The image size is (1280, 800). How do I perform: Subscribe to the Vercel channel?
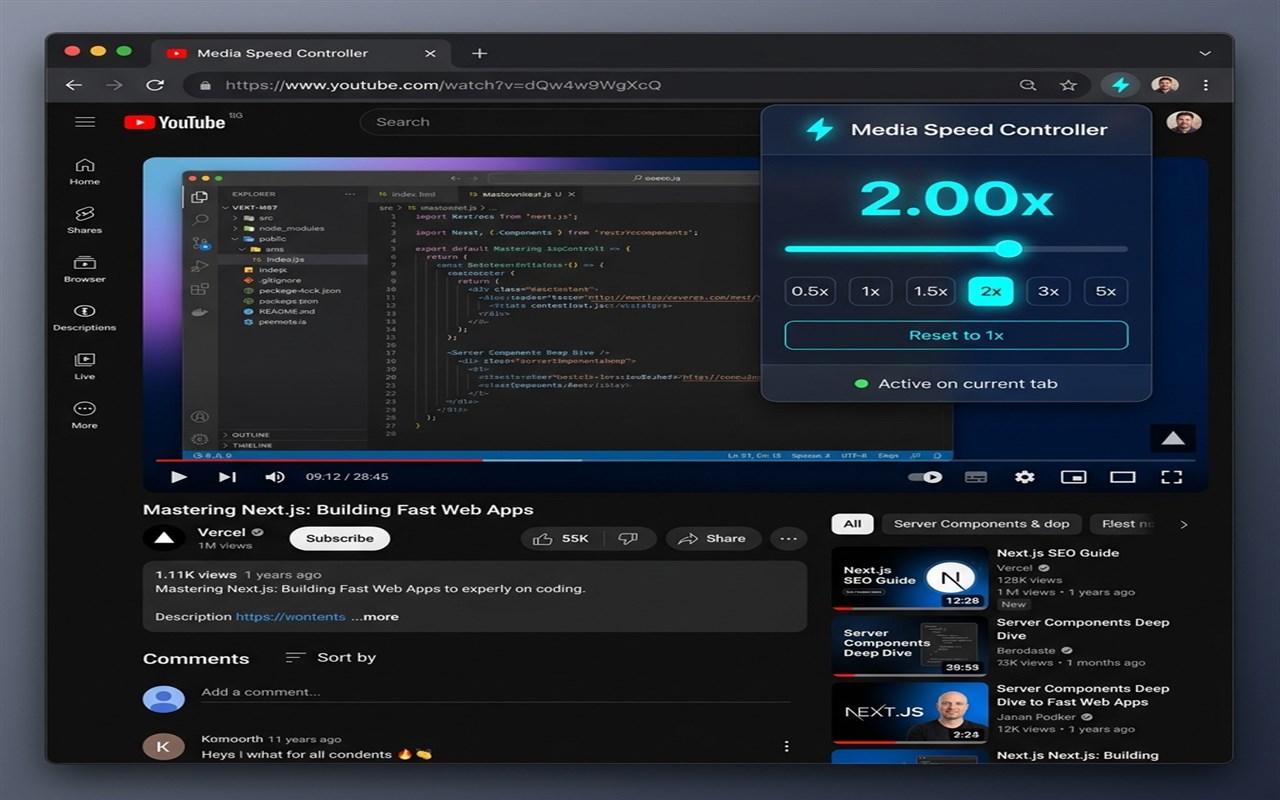(340, 538)
